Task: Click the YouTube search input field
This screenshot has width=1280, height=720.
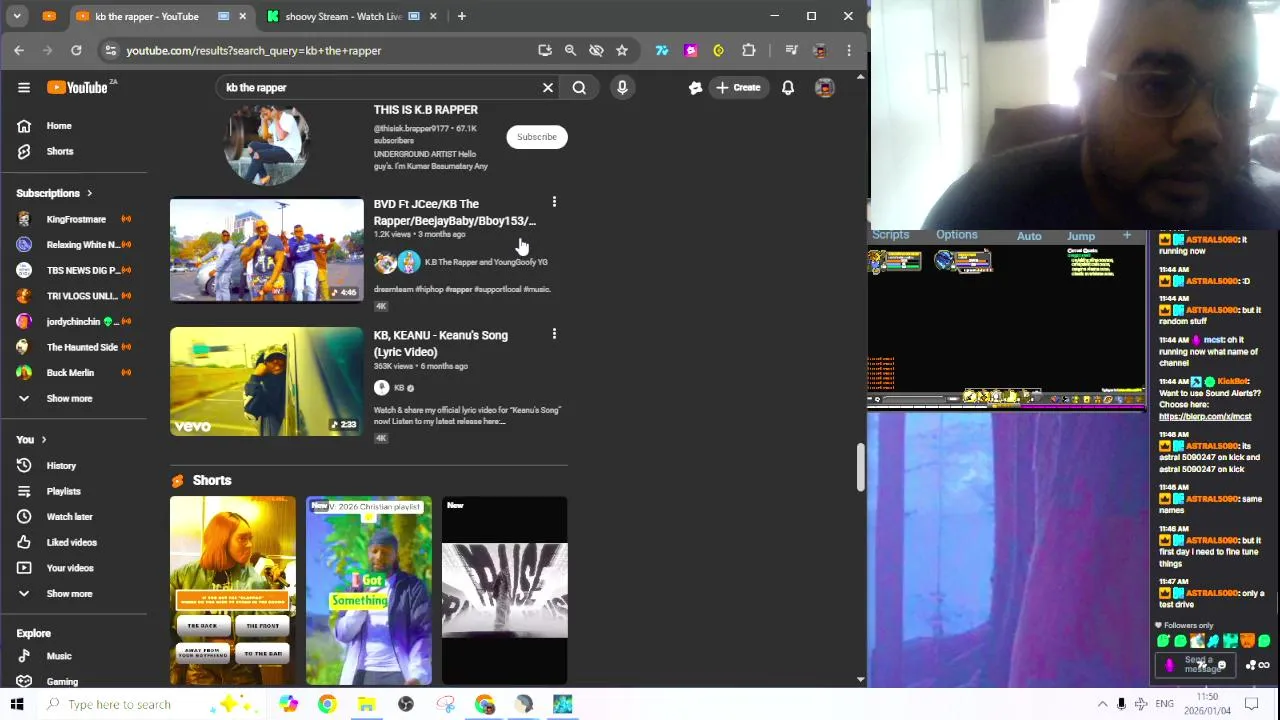Action: click(380, 87)
